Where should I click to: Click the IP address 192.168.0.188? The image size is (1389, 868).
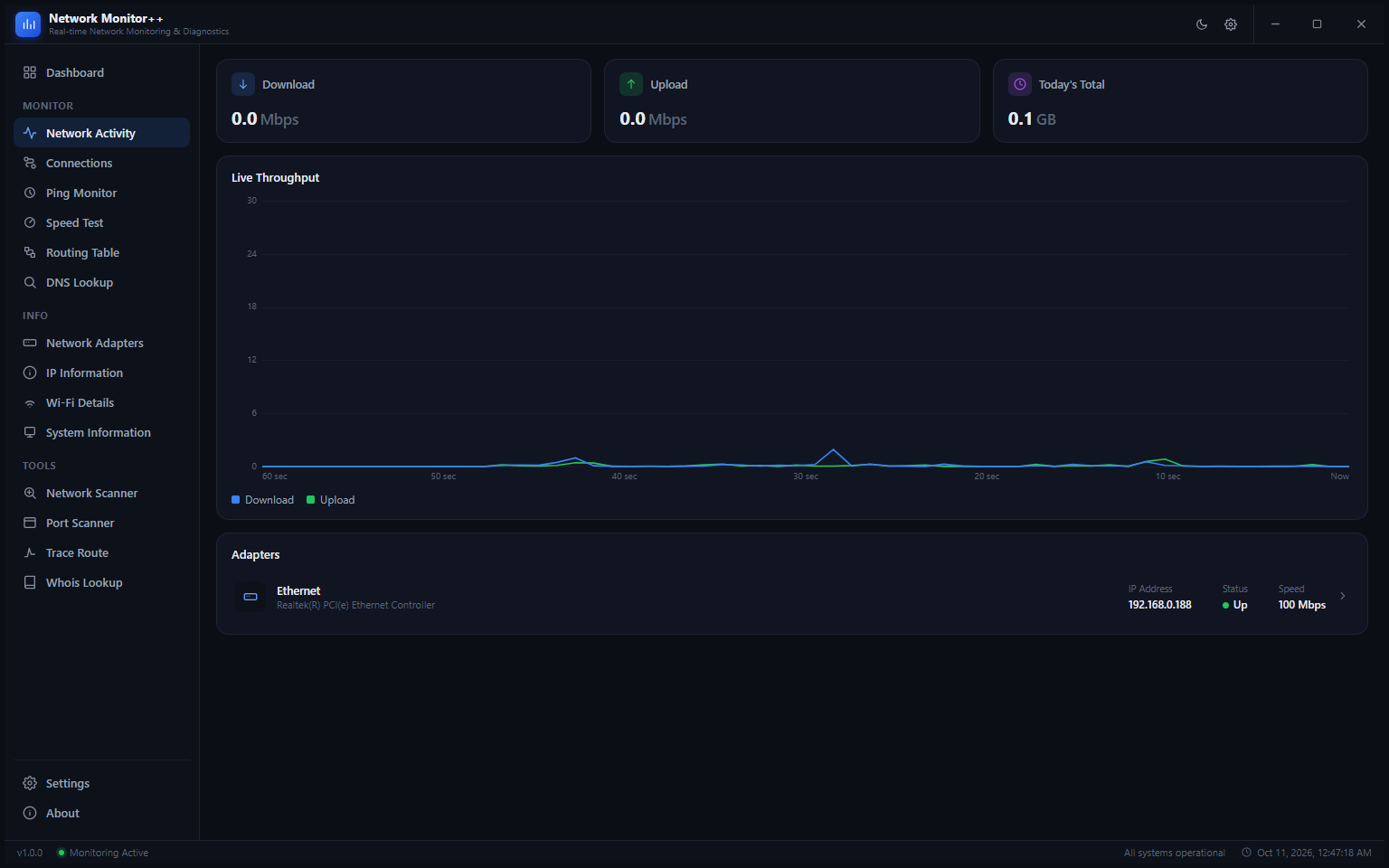pos(1160,605)
